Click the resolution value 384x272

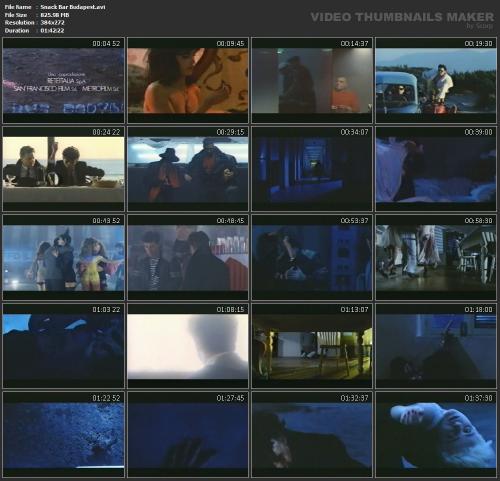tap(52, 23)
